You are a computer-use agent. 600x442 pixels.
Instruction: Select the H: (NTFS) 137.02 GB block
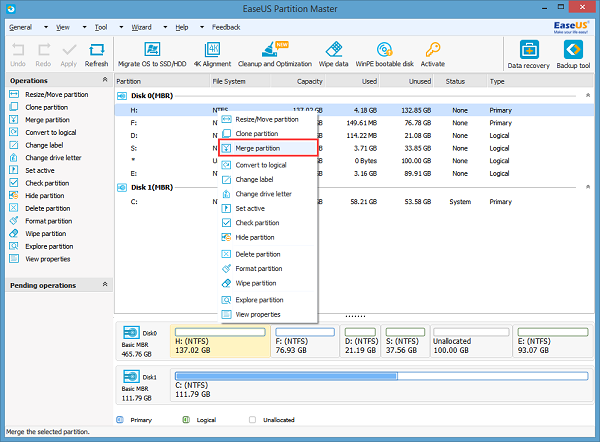tap(220, 341)
